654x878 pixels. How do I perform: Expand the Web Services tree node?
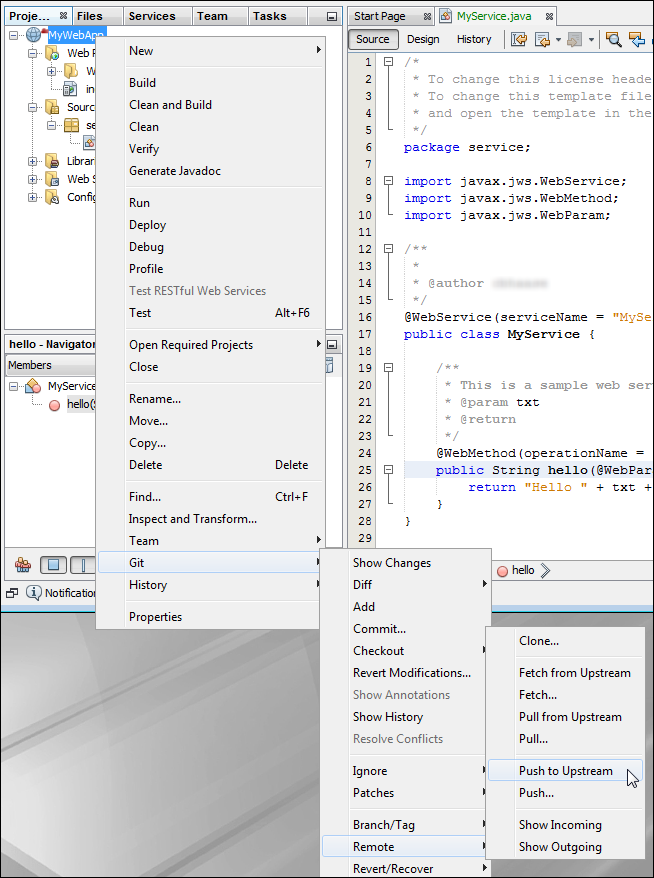tap(32, 179)
